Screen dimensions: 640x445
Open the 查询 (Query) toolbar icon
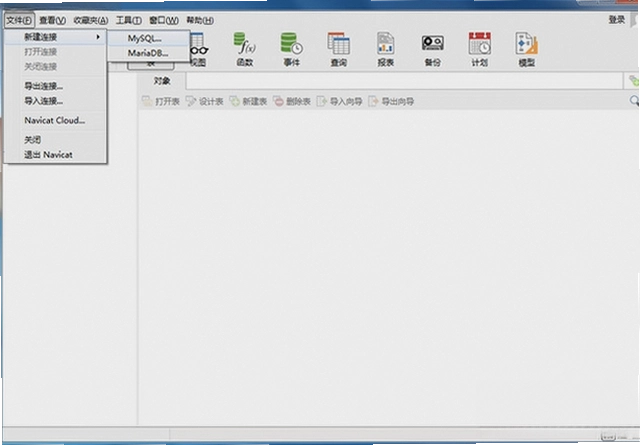point(338,49)
